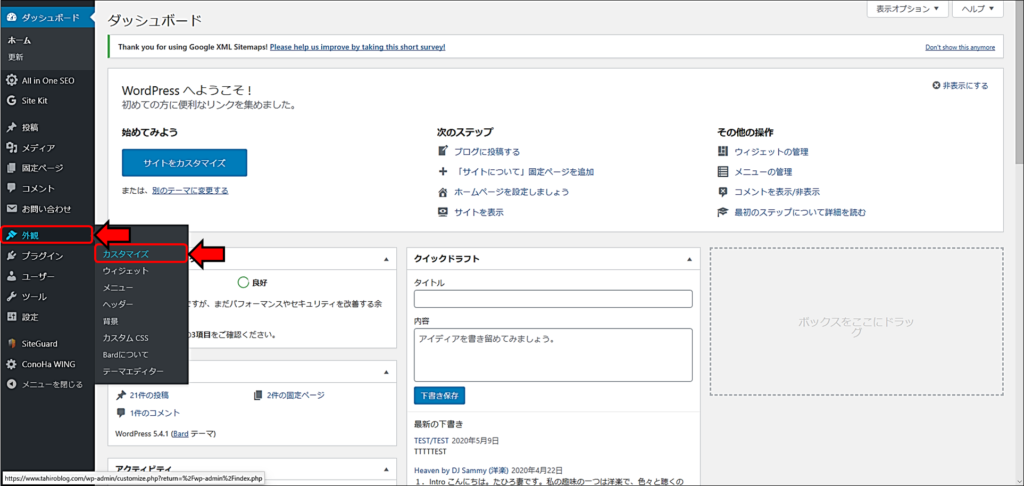Click the サイトをカスタマイズ button
1024x486 pixels.
(x=184, y=163)
